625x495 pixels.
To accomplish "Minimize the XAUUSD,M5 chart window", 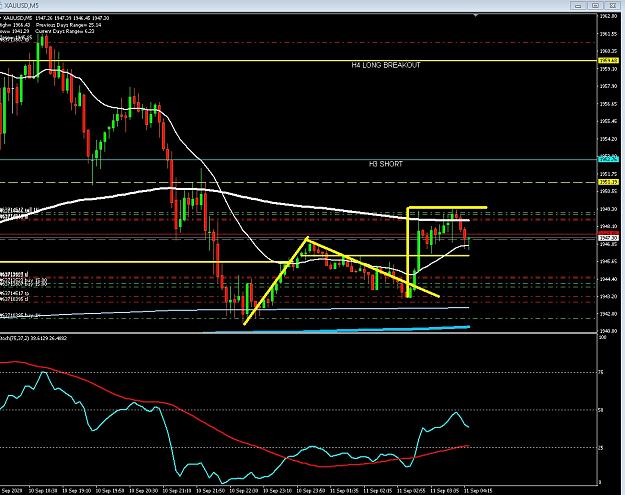I will coord(578,5).
